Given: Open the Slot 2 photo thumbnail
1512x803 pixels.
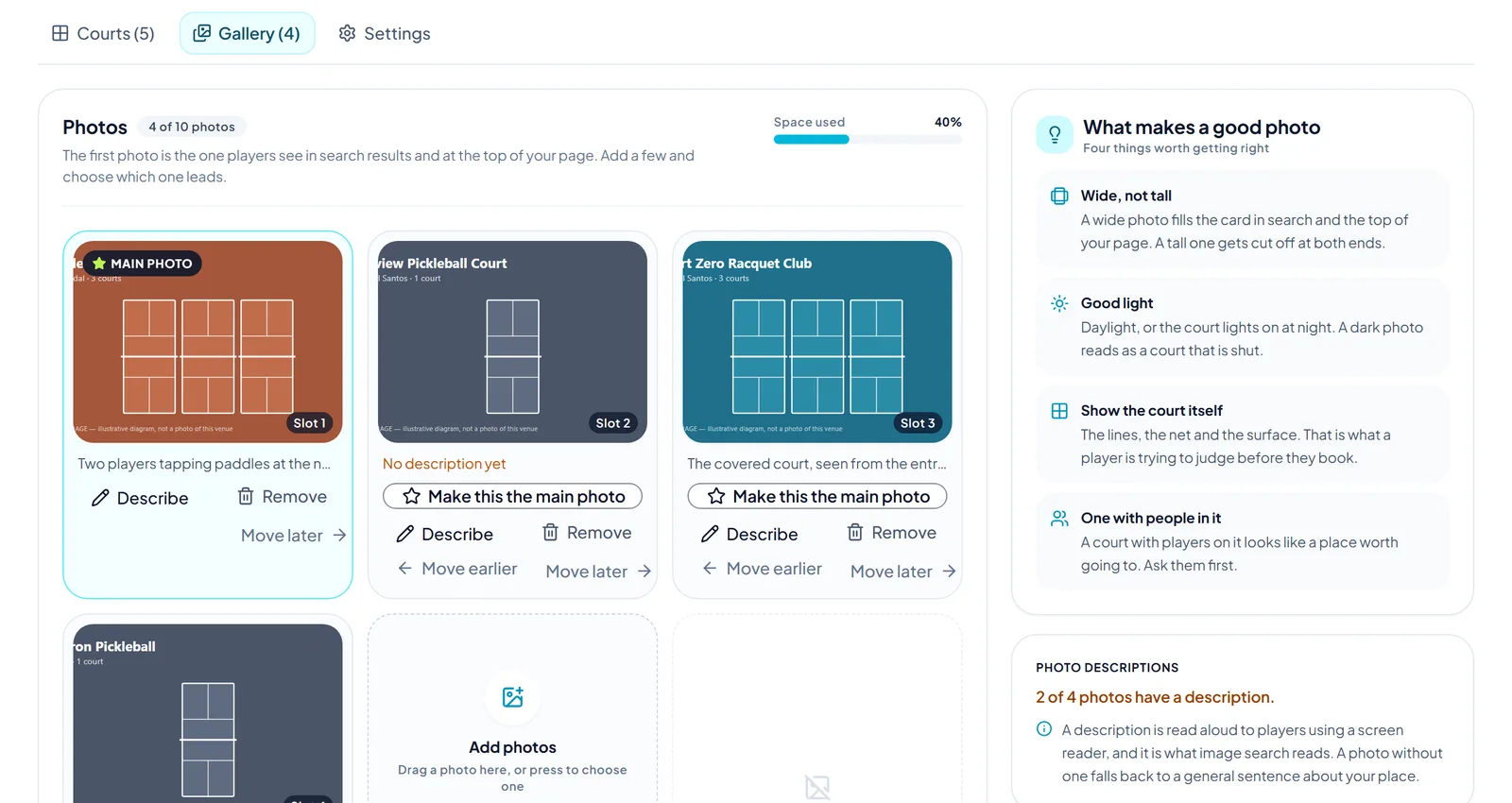Looking at the screenshot, I should coord(512,342).
